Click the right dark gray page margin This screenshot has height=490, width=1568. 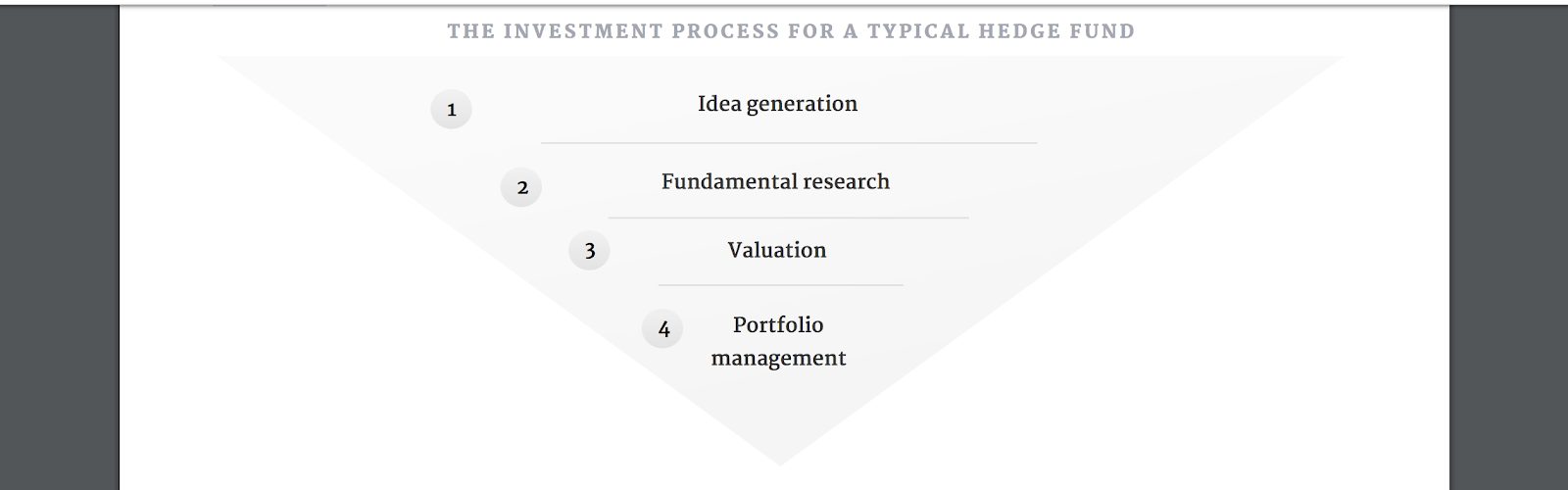1508,245
